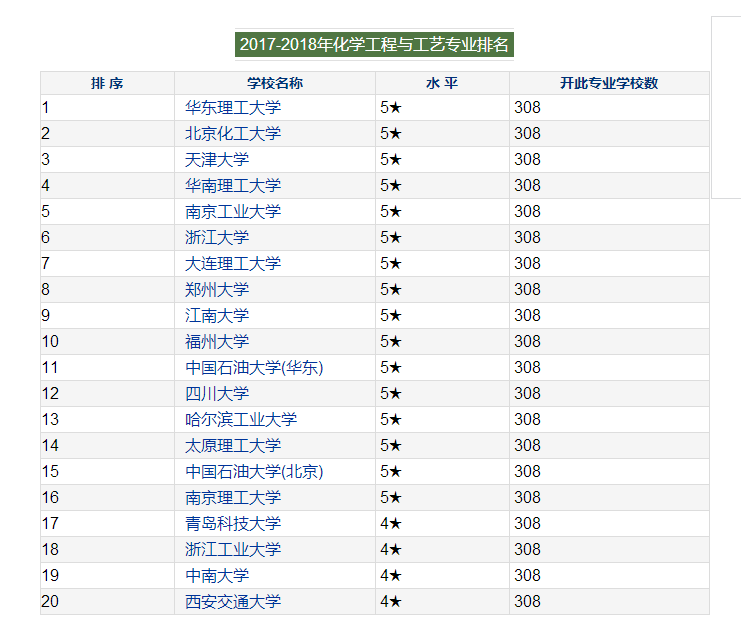Select the 华南理工大学 link
This screenshot has width=741, height=637.
tap(233, 185)
